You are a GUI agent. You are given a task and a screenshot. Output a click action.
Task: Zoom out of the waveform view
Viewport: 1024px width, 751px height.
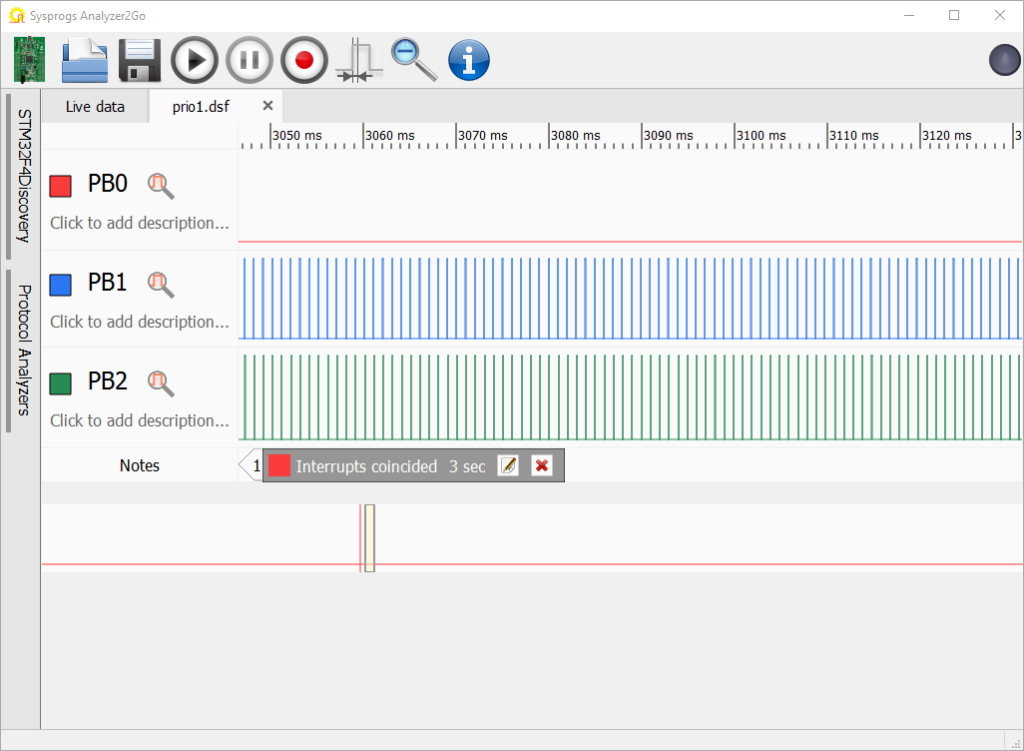pyautogui.click(x=413, y=60)
